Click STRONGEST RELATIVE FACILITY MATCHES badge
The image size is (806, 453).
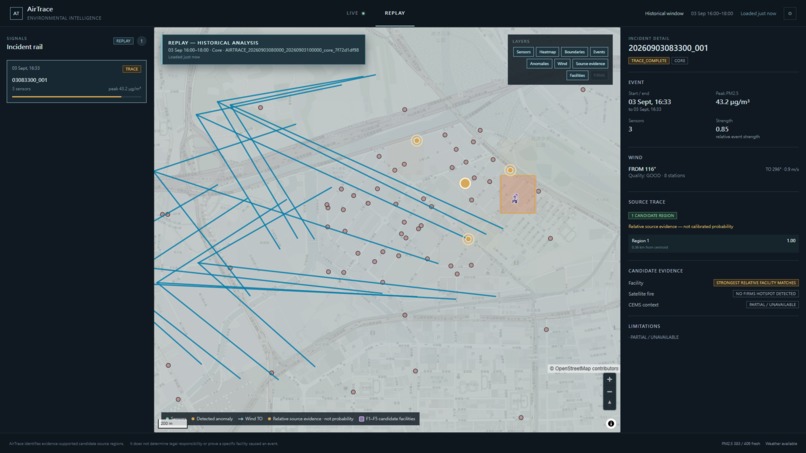[756, 283]
